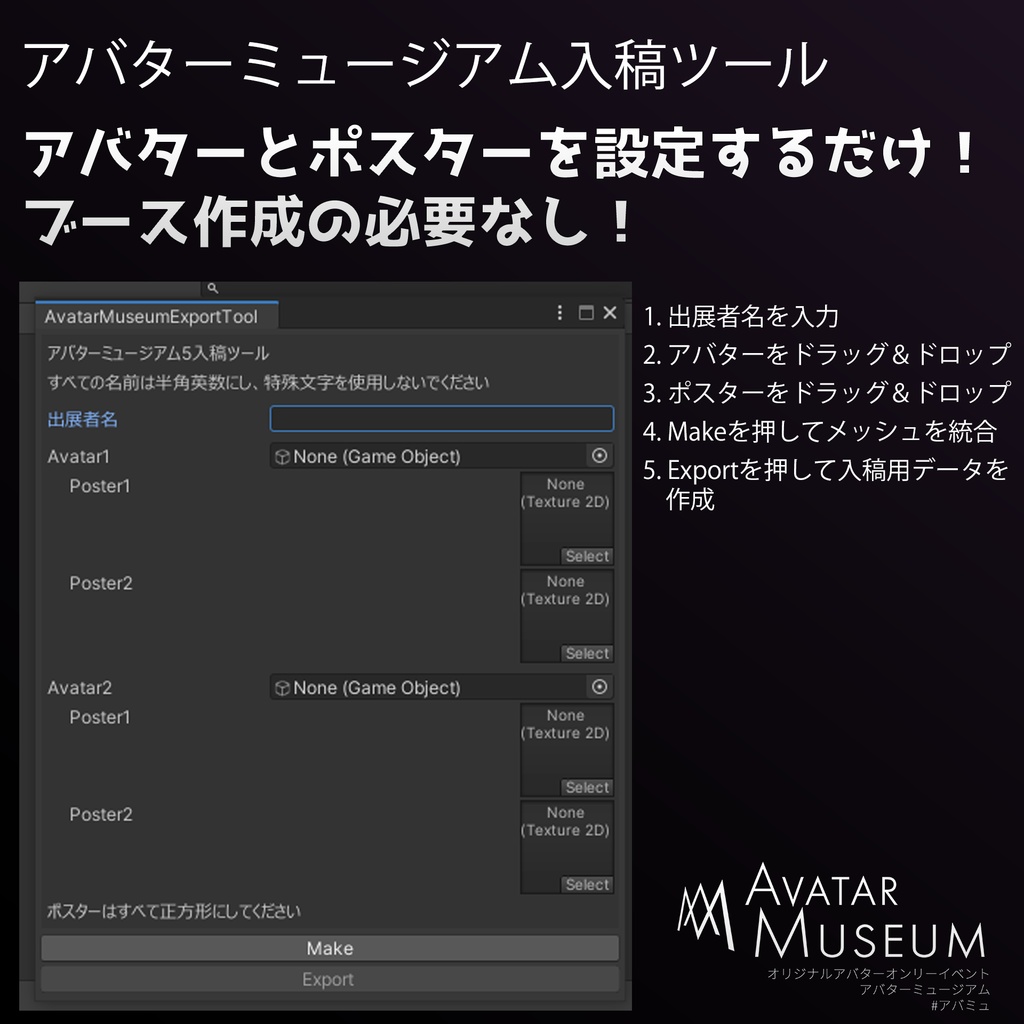Open object picker for Avatar2 field
This screenshot has height=1024, width=1024.
point(600,687)
